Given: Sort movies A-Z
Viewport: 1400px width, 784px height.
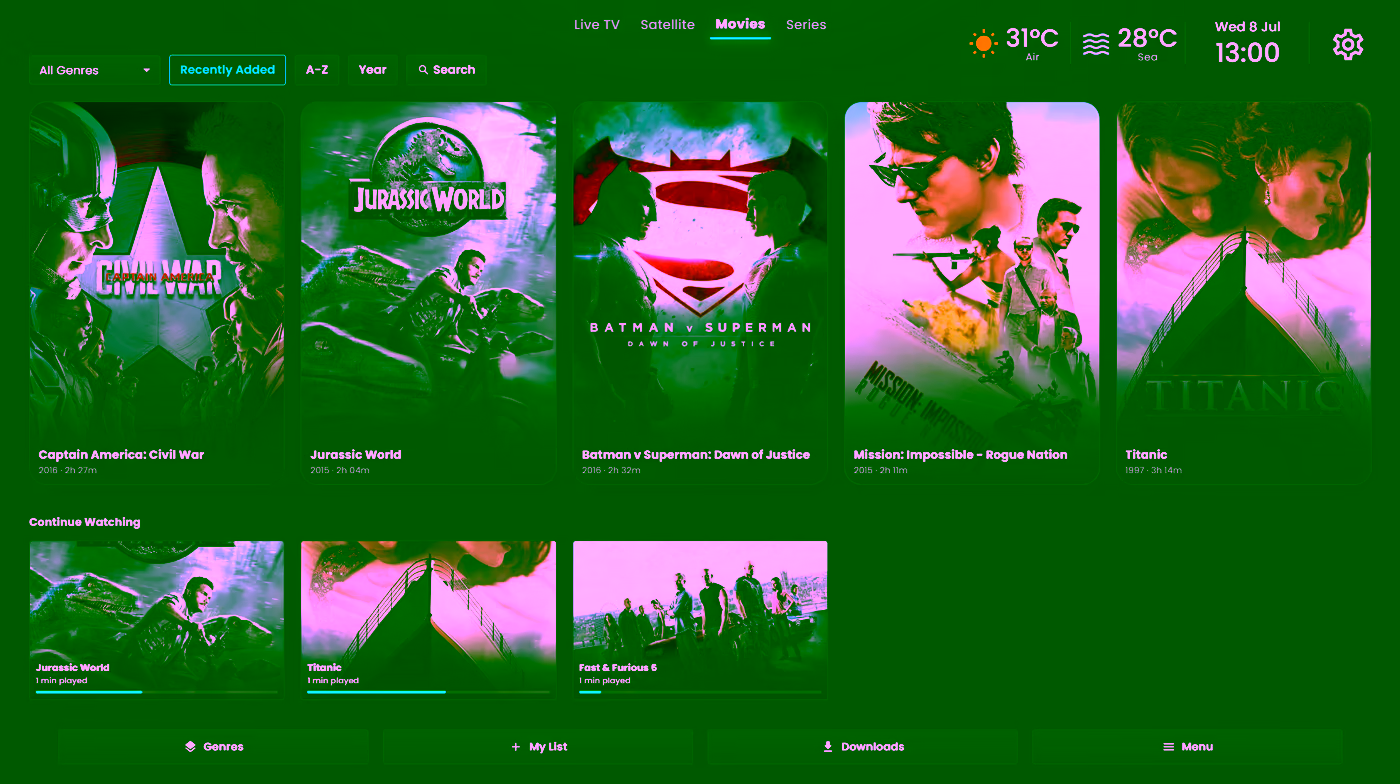Looking at the screenshot, I should (x=317, y=70).
